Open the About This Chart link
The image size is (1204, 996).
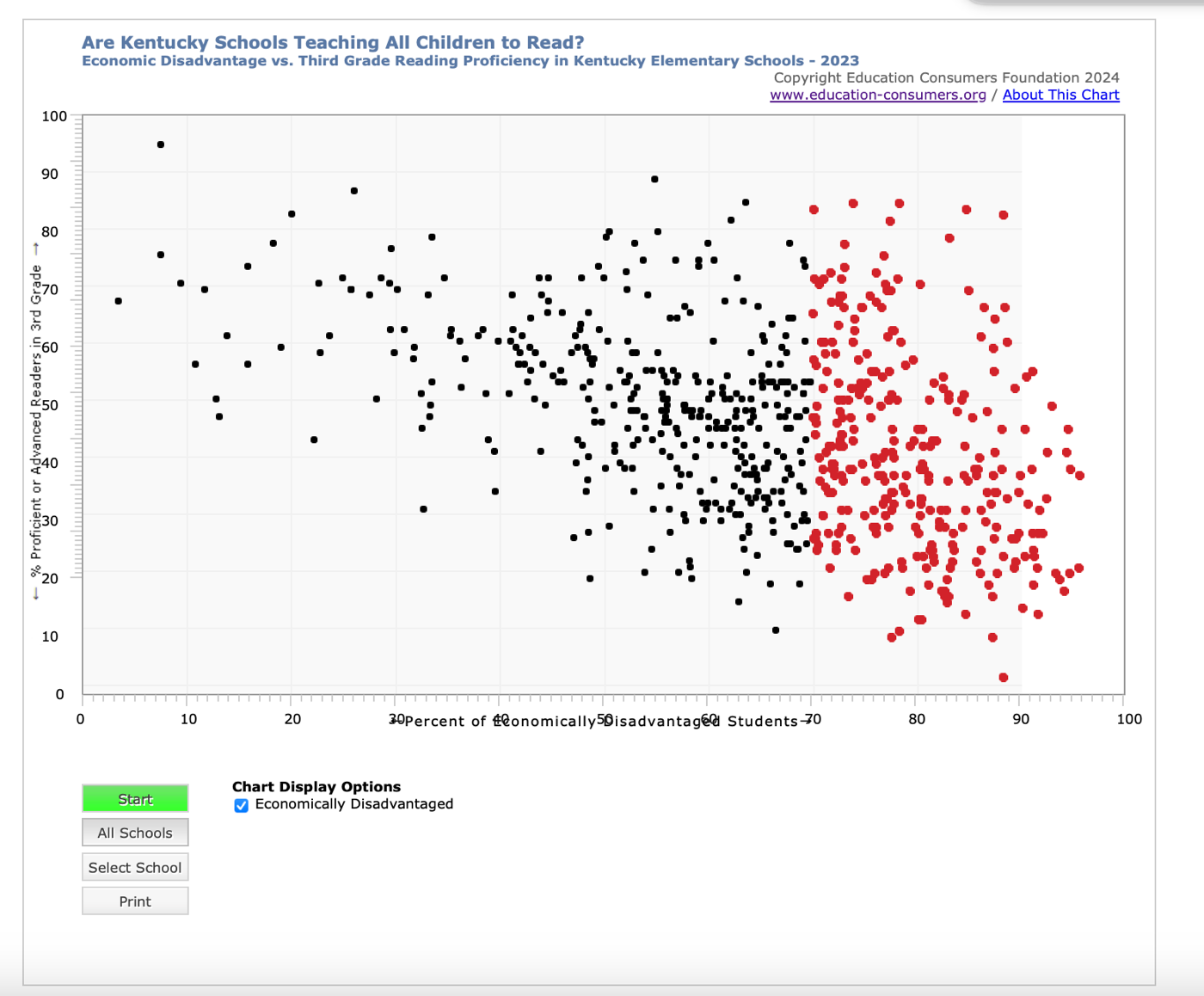[x=1060, y=95]
